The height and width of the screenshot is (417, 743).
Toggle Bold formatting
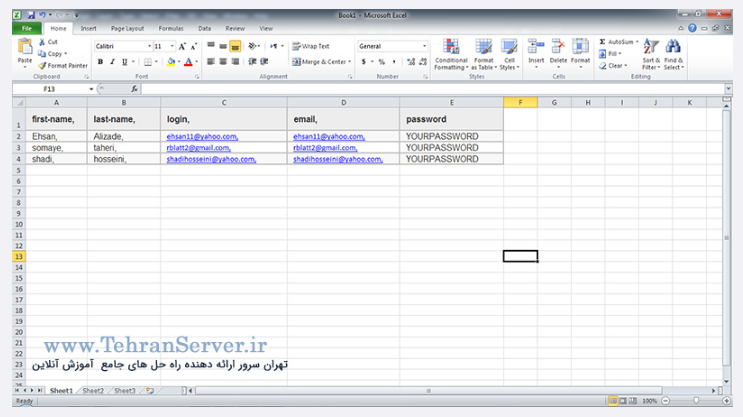click(99, 62)
